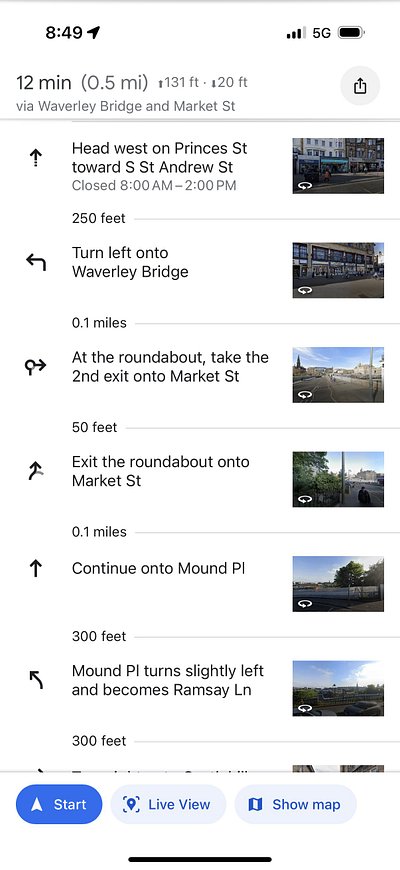Click the slight-left arrow icon for Ramsay Ln
The width and height of the screenshot is (400, 870).
click(36, 680)
